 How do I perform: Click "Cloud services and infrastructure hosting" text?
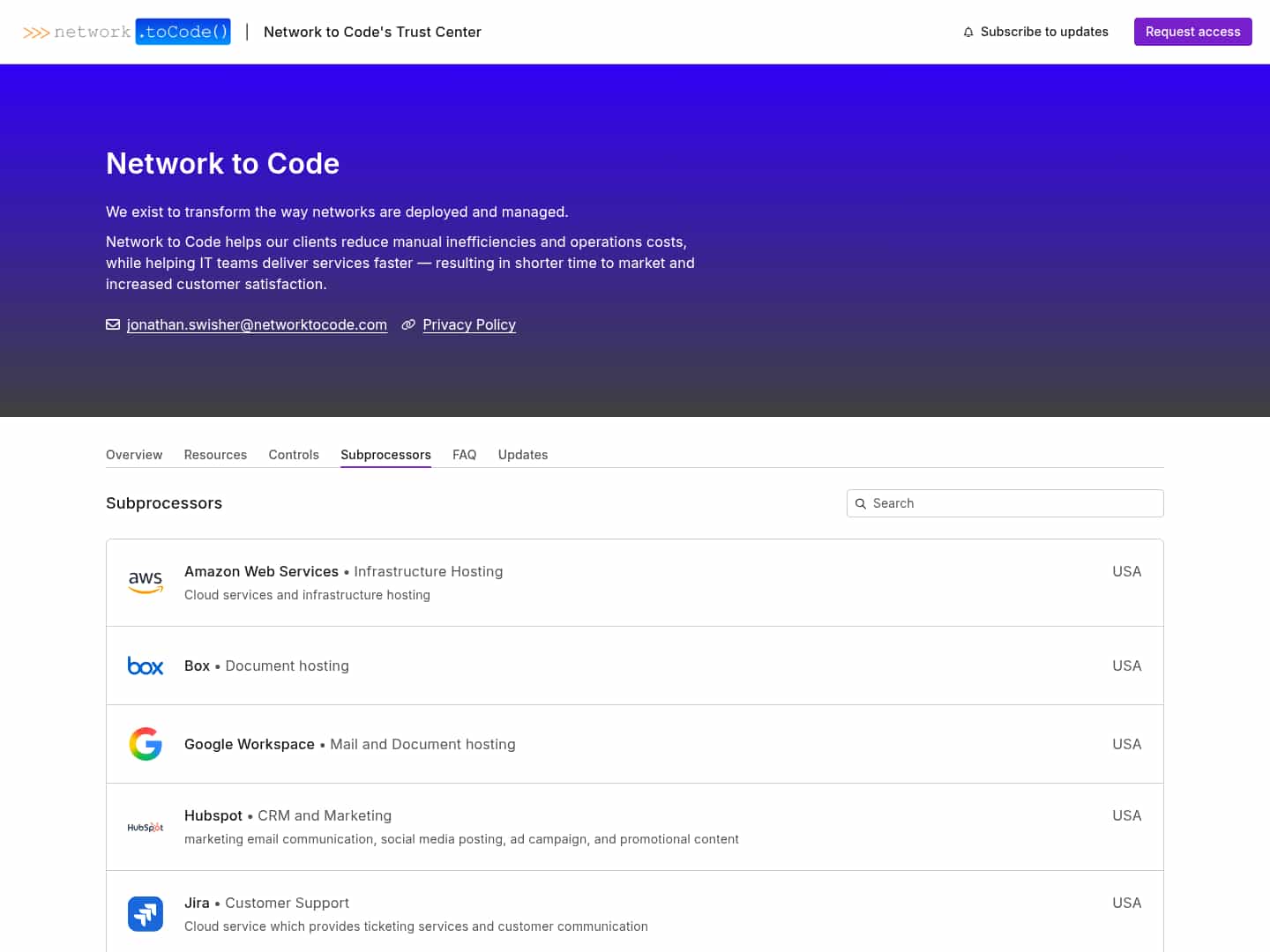tap(307, 595)
